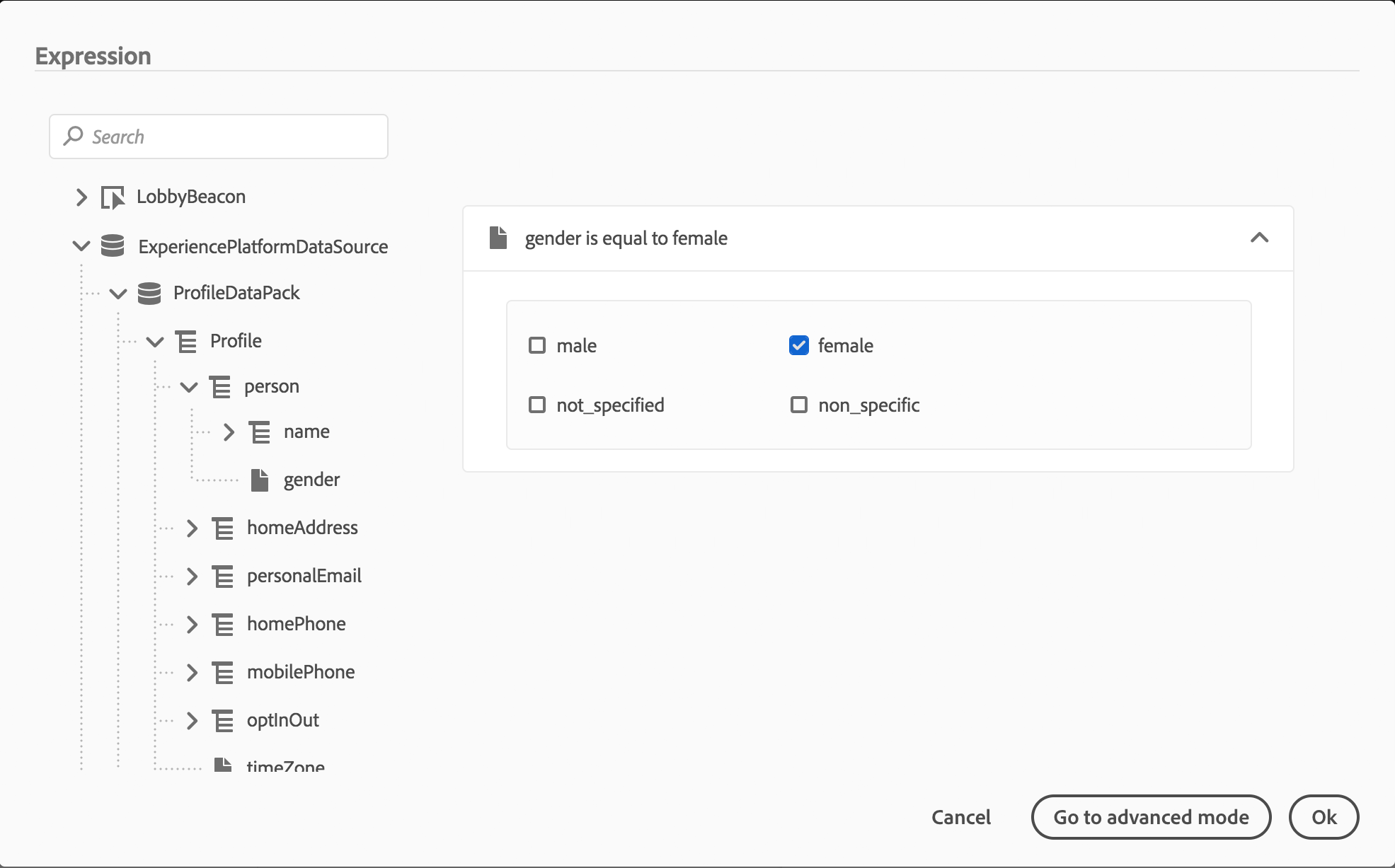This screenshot has height=868, width=1395.
Task: Click the search magnifier icon
Action: click(x=73, y=136)
